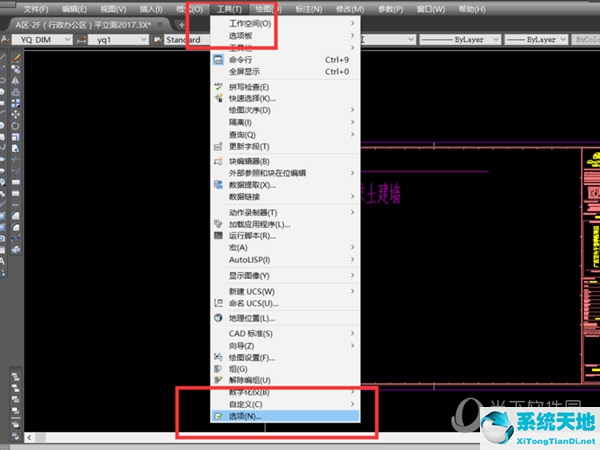600x450 pixels.
Task: Open the 修改(M) menu
Action: (x=350, y=9)
